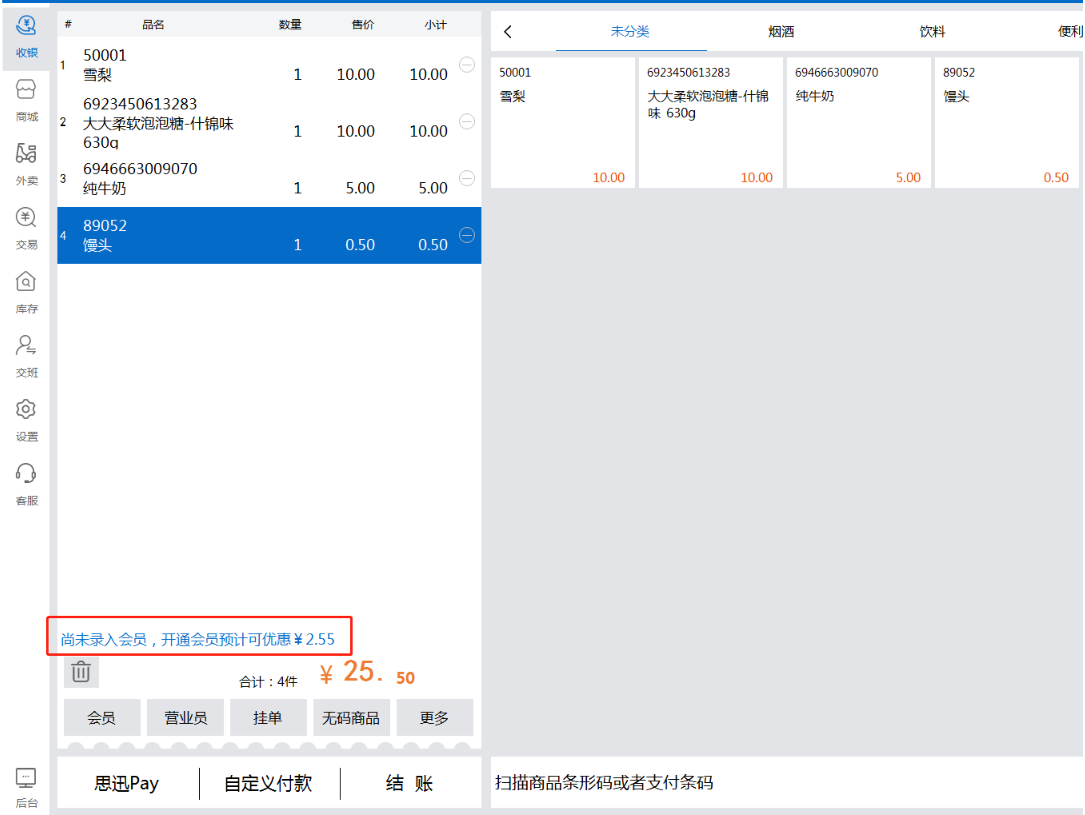Switch to the 便利 category tab
Image resolution: width=1085 pixels, height=815 pixels.
(x=1070, y=32)
